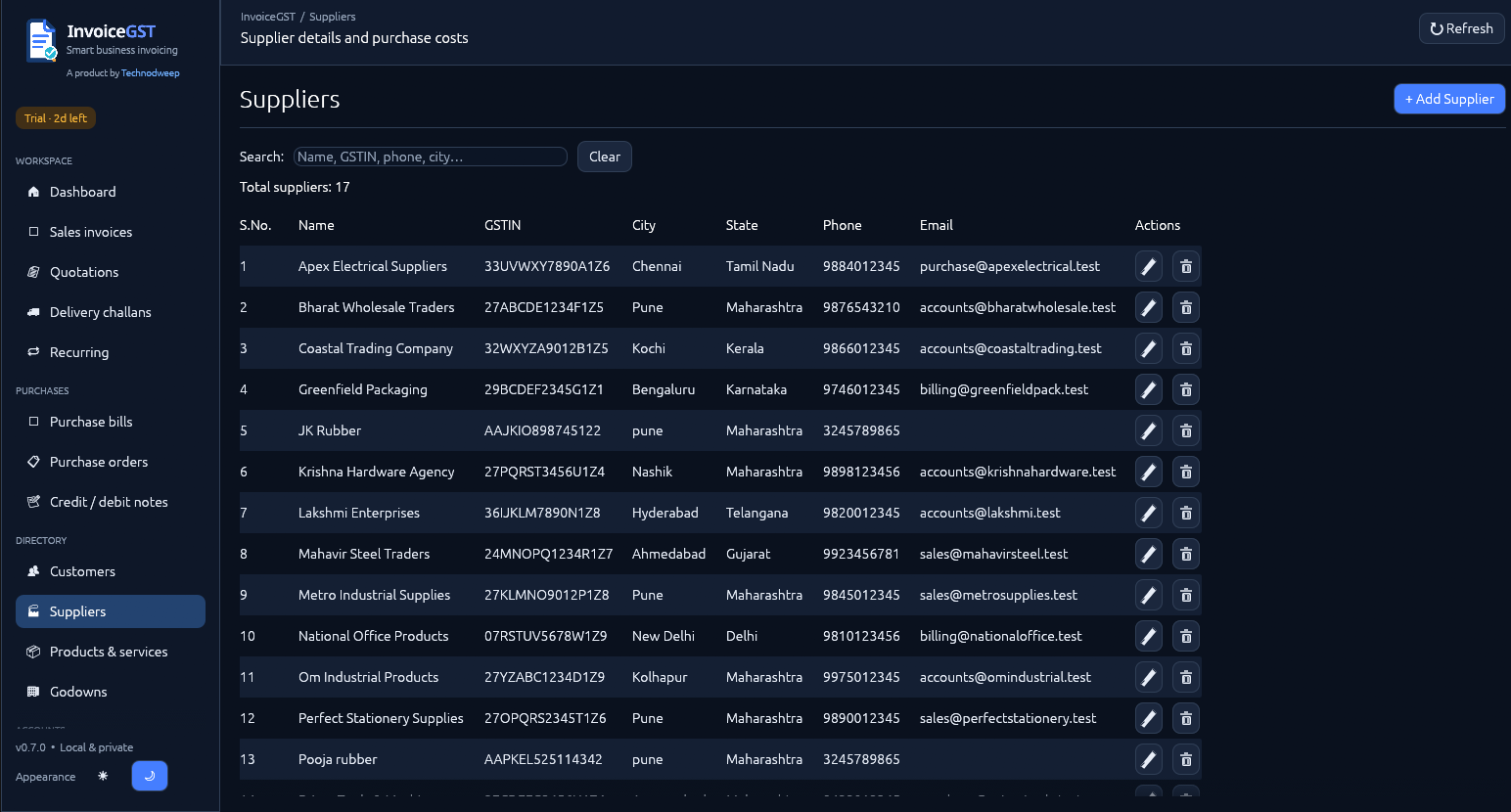Viewport: 1511px width, 812px height.
Task: Clear the supplier search
Action: point(605,157)
